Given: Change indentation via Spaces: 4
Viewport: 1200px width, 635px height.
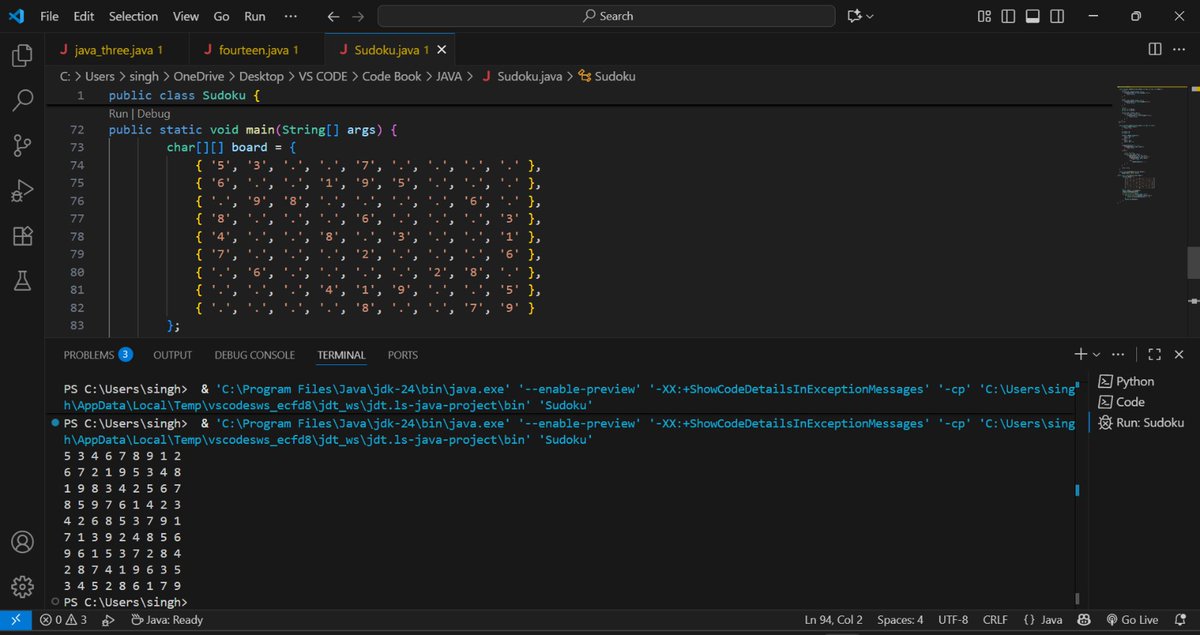Looking at the screenshot, I should [x=900, y=620].
